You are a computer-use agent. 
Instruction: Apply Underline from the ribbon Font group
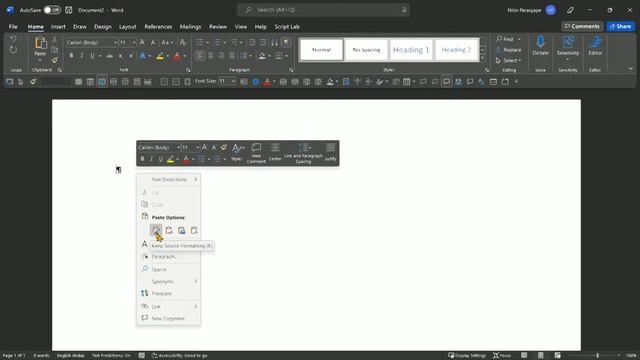click(x=92, y=56)
